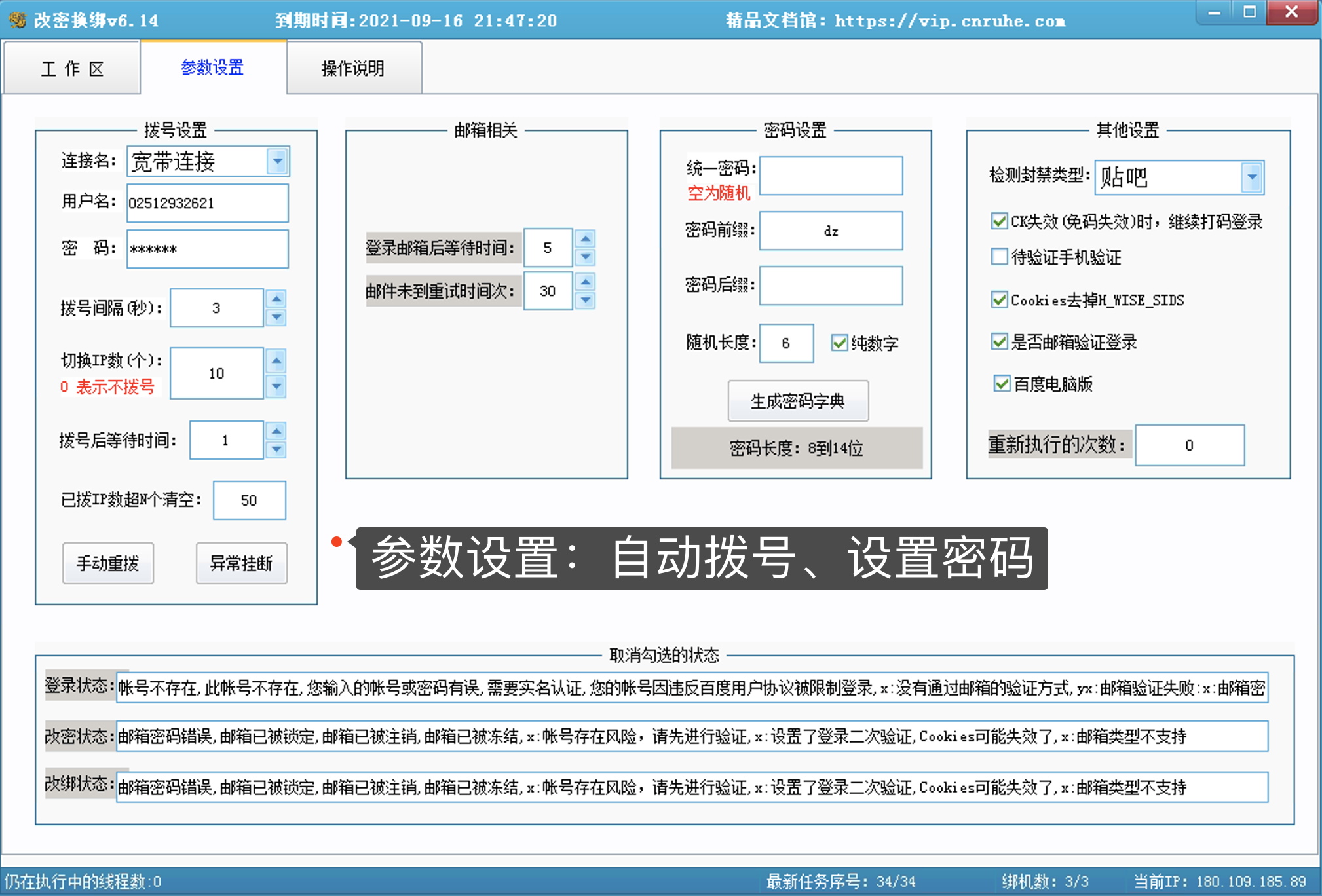Viewport: 1322px width, 896px height.
Task: Increase 邮件未到重试时间次 with up arrow
Action: (586, 282)
